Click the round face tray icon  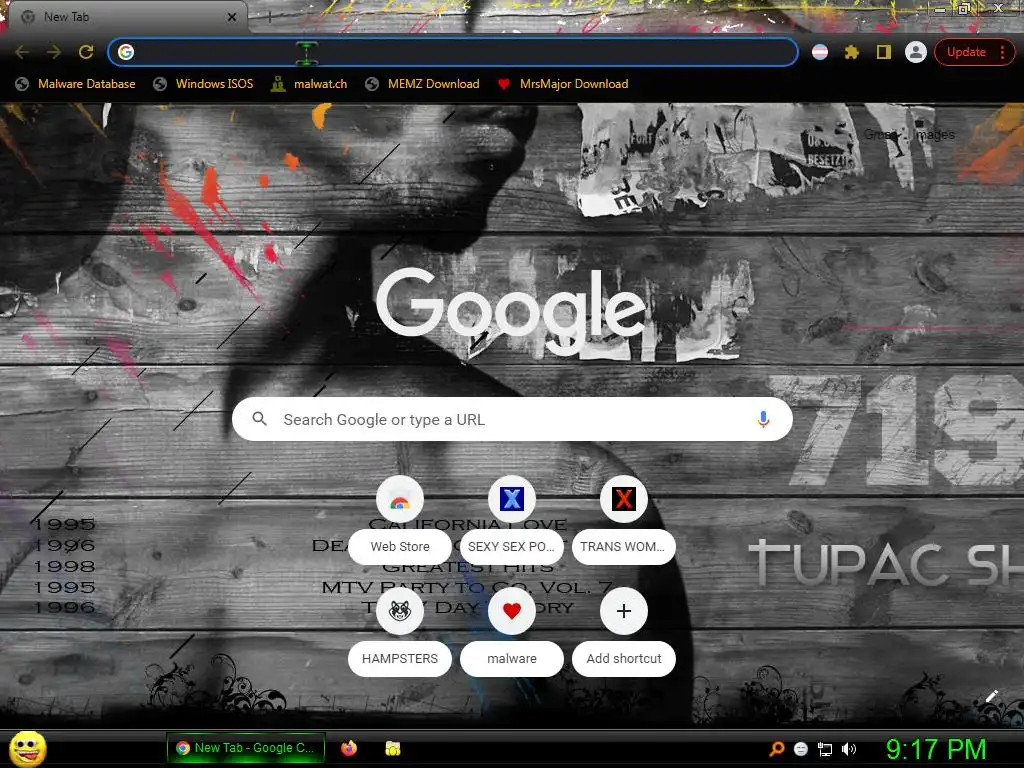[x=801, y=749]
